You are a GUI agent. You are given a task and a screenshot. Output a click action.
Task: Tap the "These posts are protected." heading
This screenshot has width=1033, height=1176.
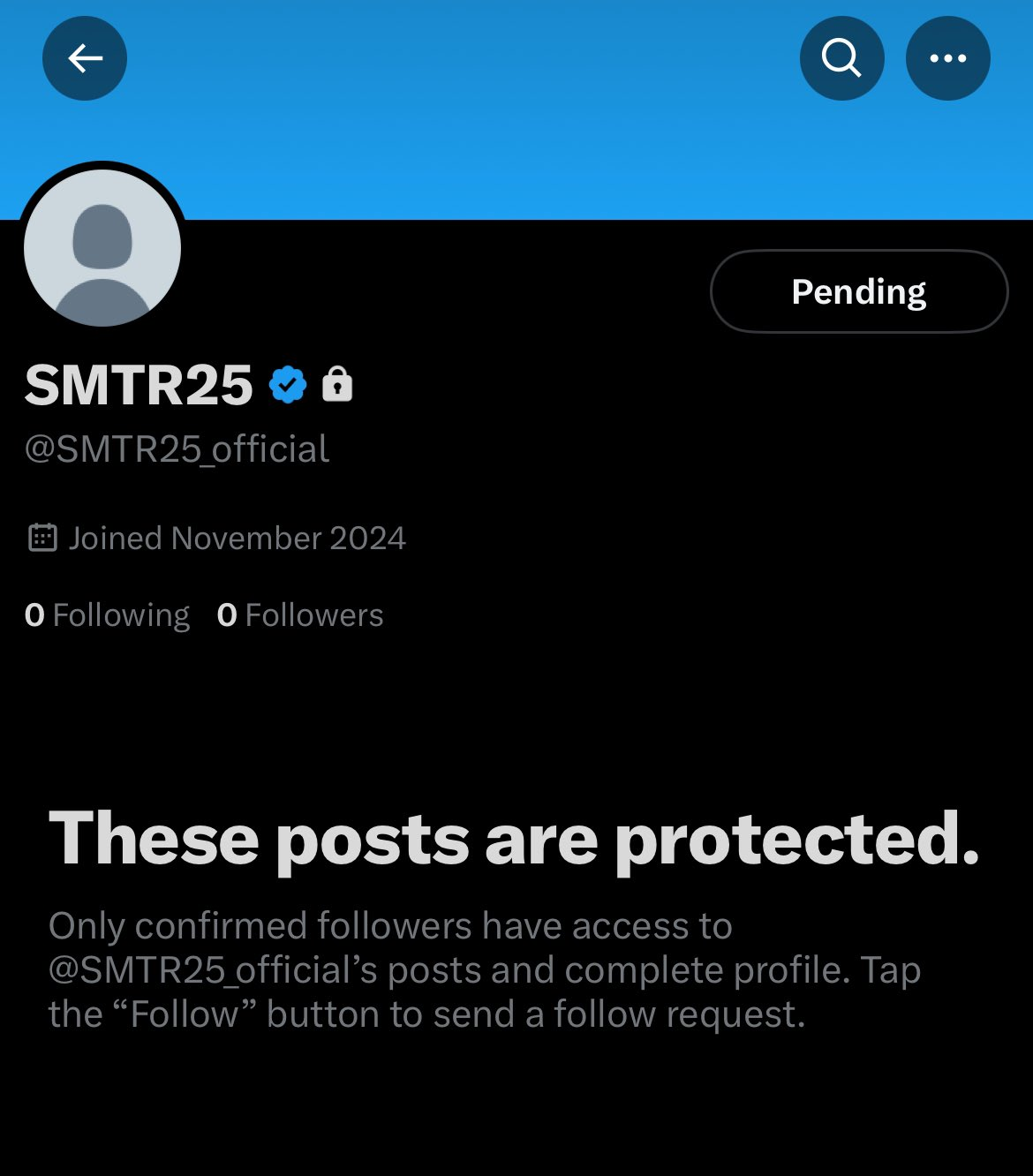pos(514,839)
